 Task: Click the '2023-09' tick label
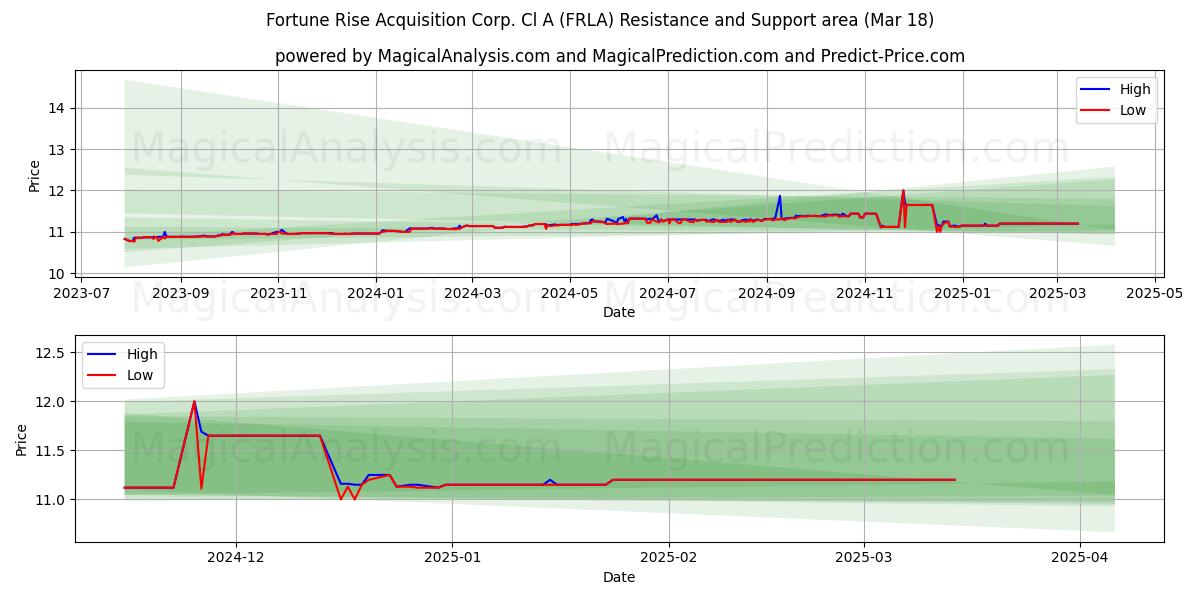click(x=181, y=294)
